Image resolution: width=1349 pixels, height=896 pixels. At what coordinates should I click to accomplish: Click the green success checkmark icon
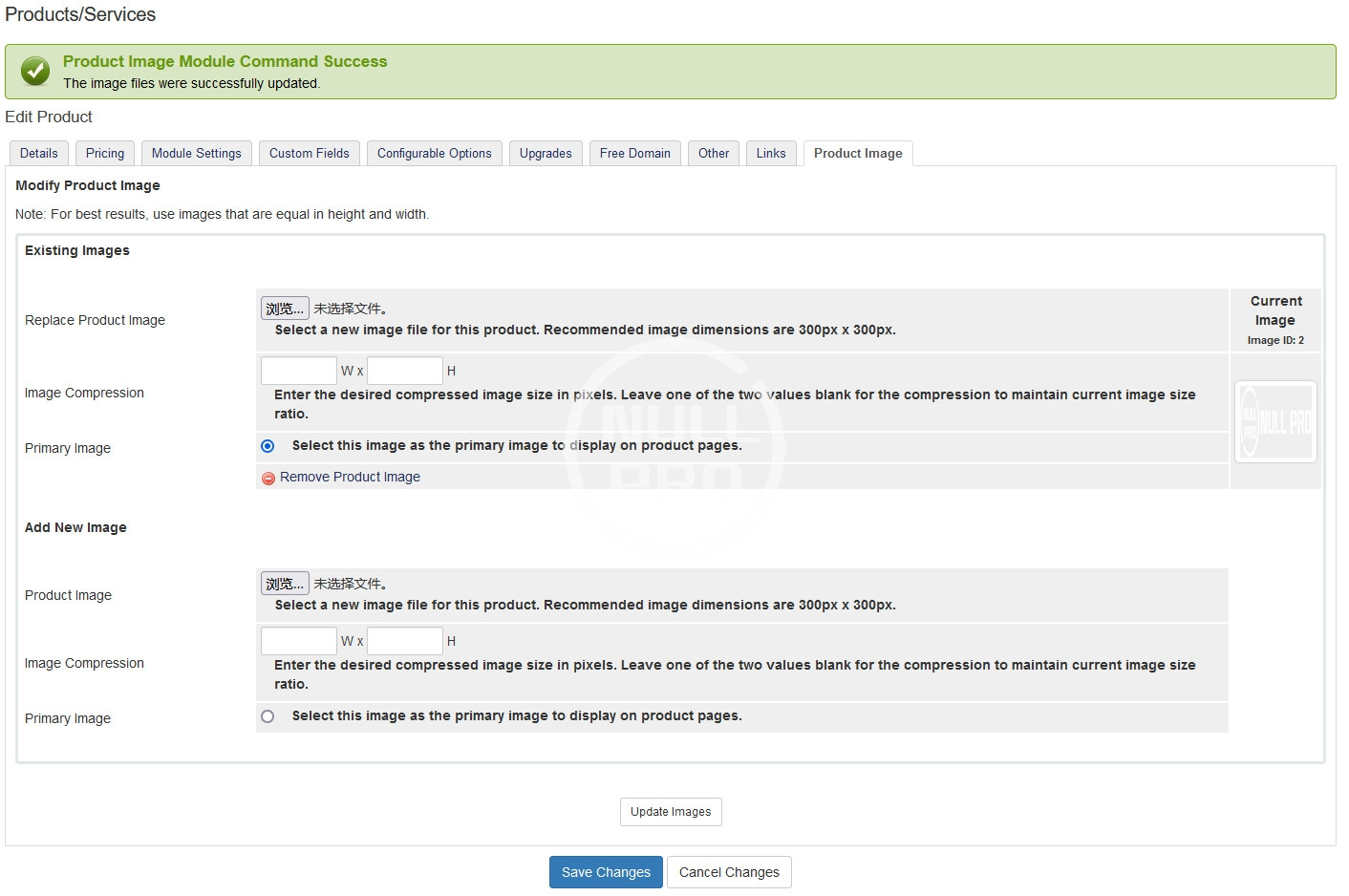[x=35, y=72]
